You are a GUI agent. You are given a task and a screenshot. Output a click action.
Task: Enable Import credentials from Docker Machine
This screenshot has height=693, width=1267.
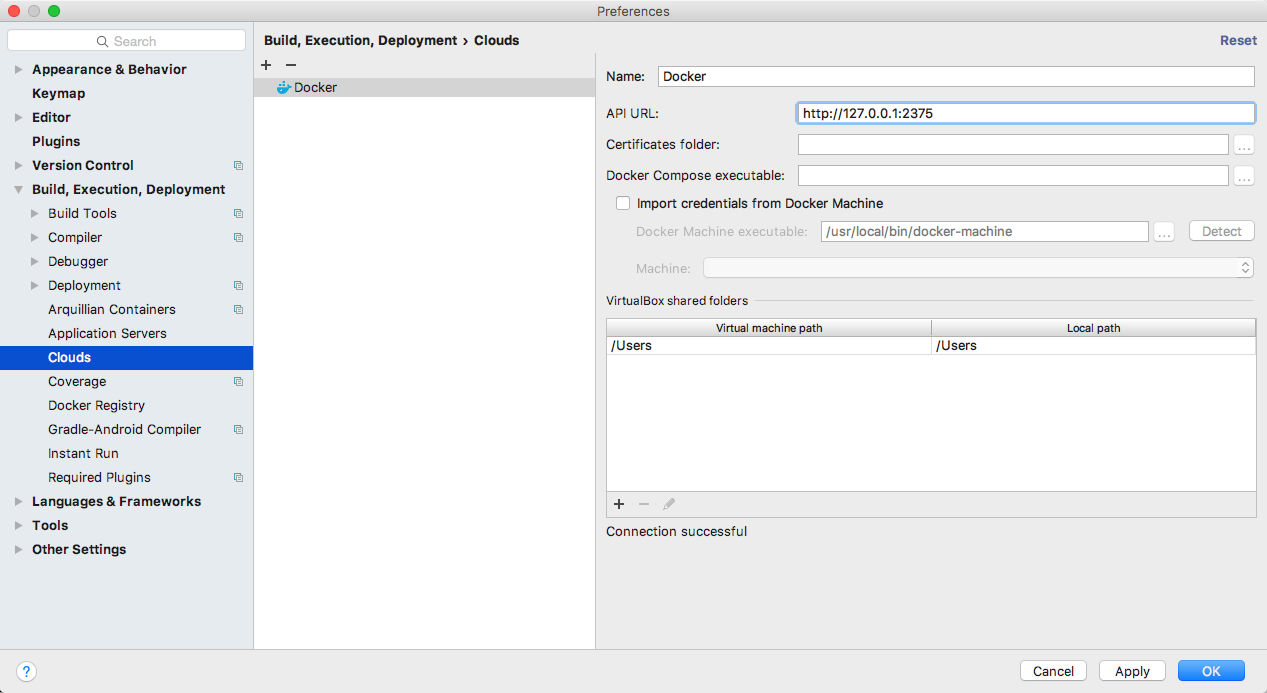click(x=623, y=203)
